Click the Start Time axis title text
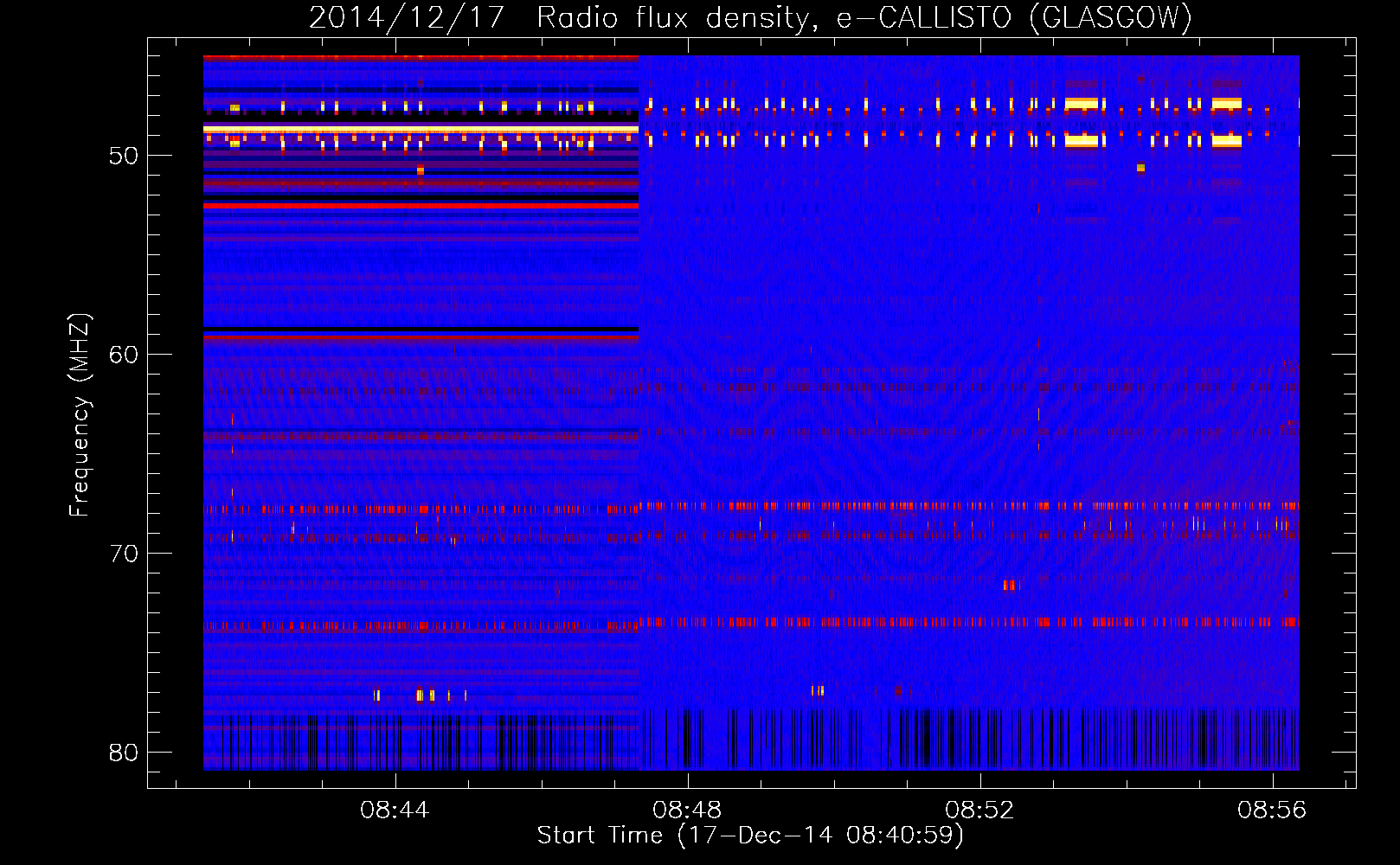This screenshot has width=1400, height=865. (x=750, y=836)
